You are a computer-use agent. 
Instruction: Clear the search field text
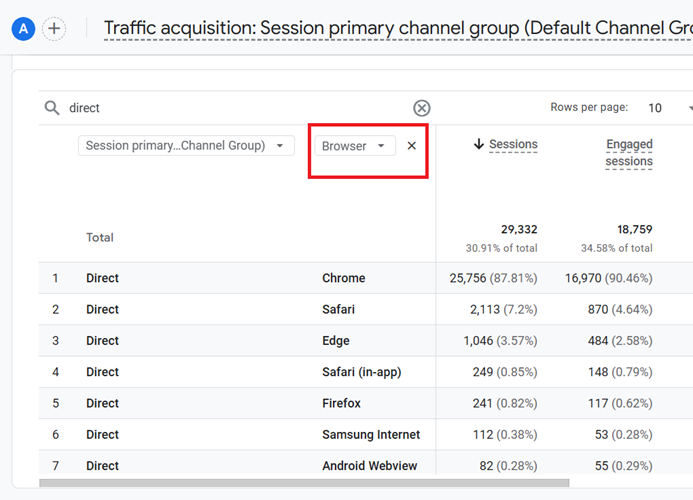click(422, 108)
